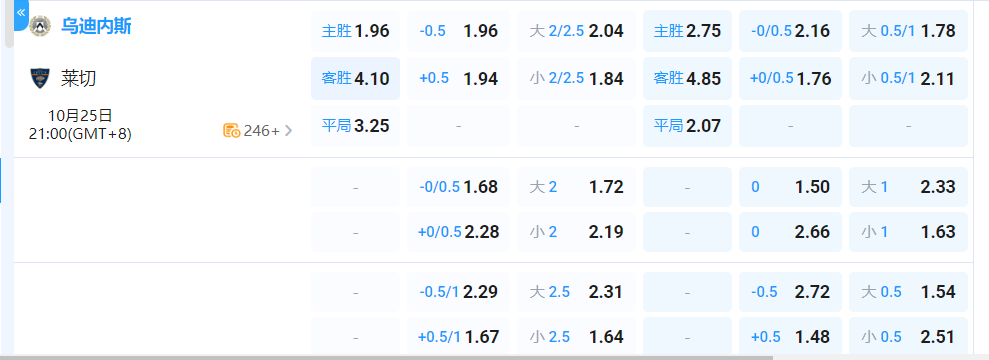Viewport: 989px width, 360px height.
Task: Select full-time 平局 at odds 3.25
Action: click(355, 125)
